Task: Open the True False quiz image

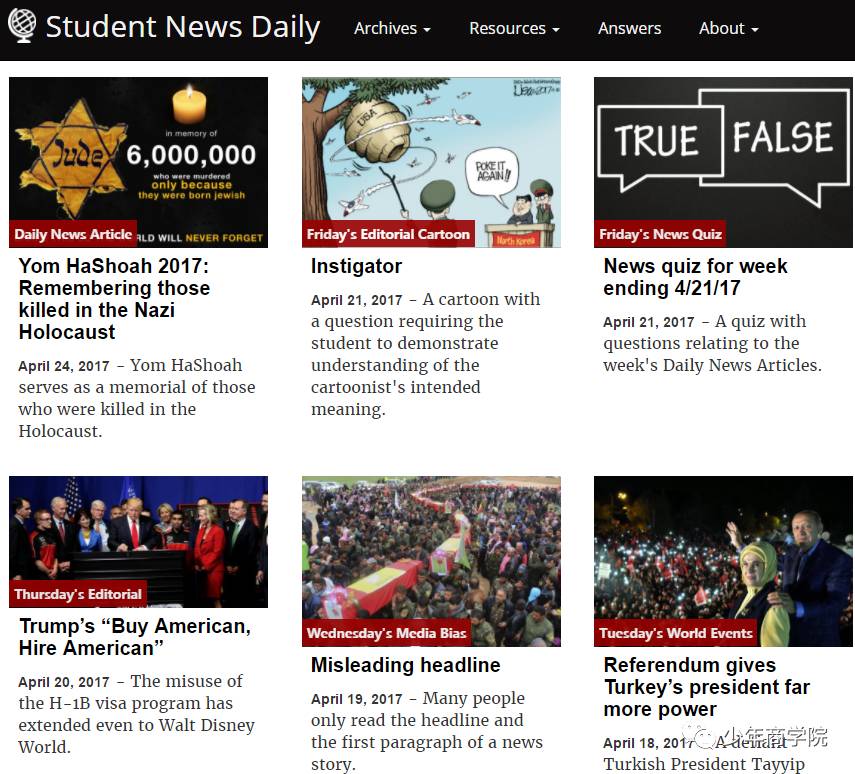Action: pos(723,163)
